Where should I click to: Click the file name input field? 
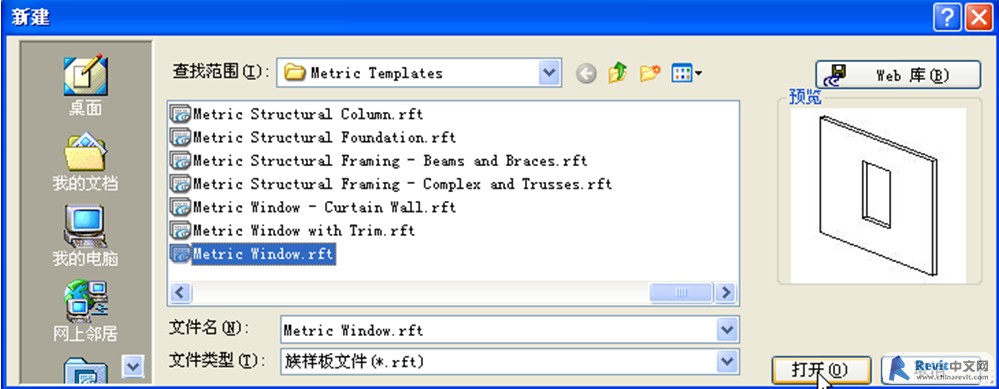[x=499, y=330]
